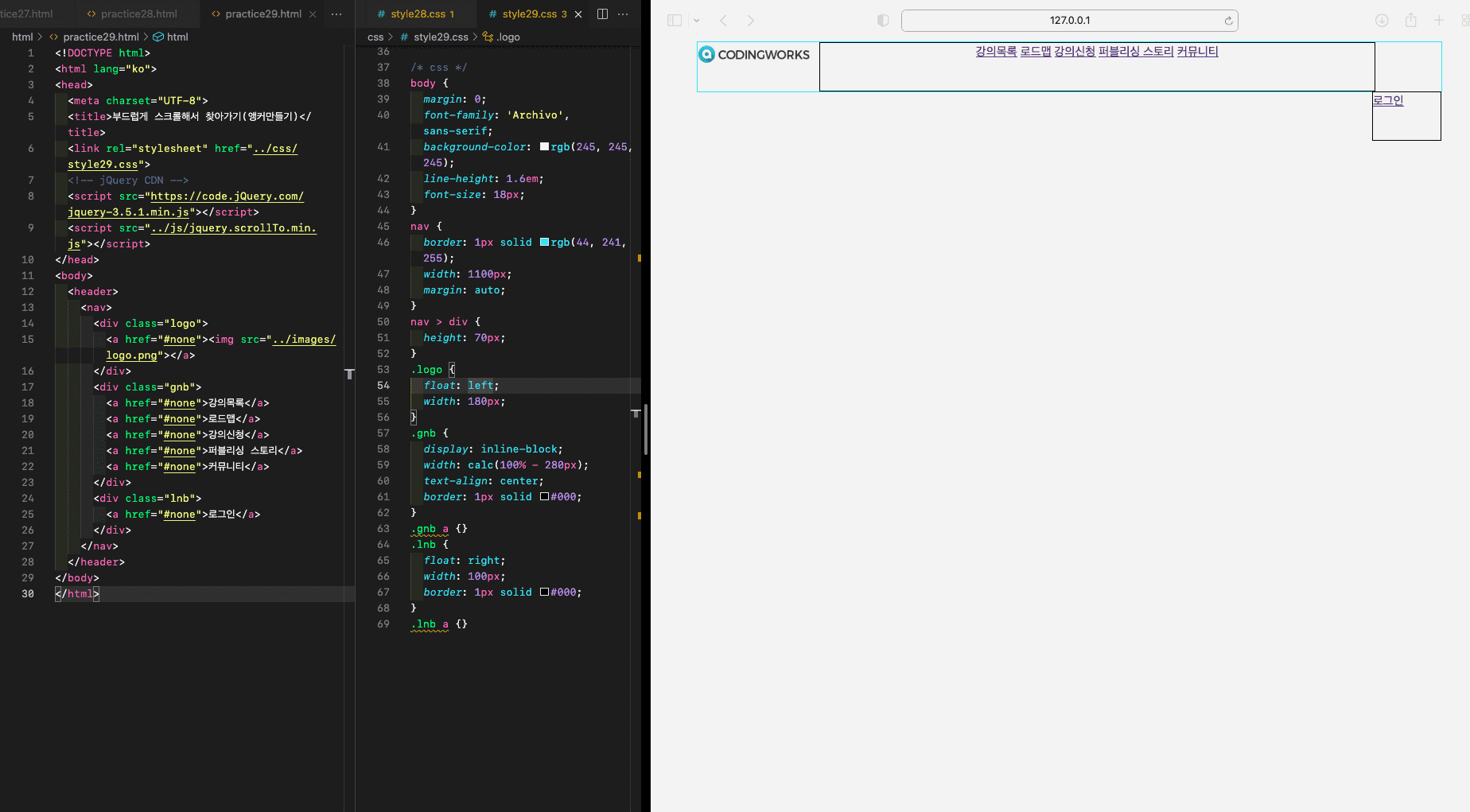Viewport: 1470px width, 812px height.
Task: Place cursor on '<meta charset="UTF-8">' line
Action: [x=138, y=101]
